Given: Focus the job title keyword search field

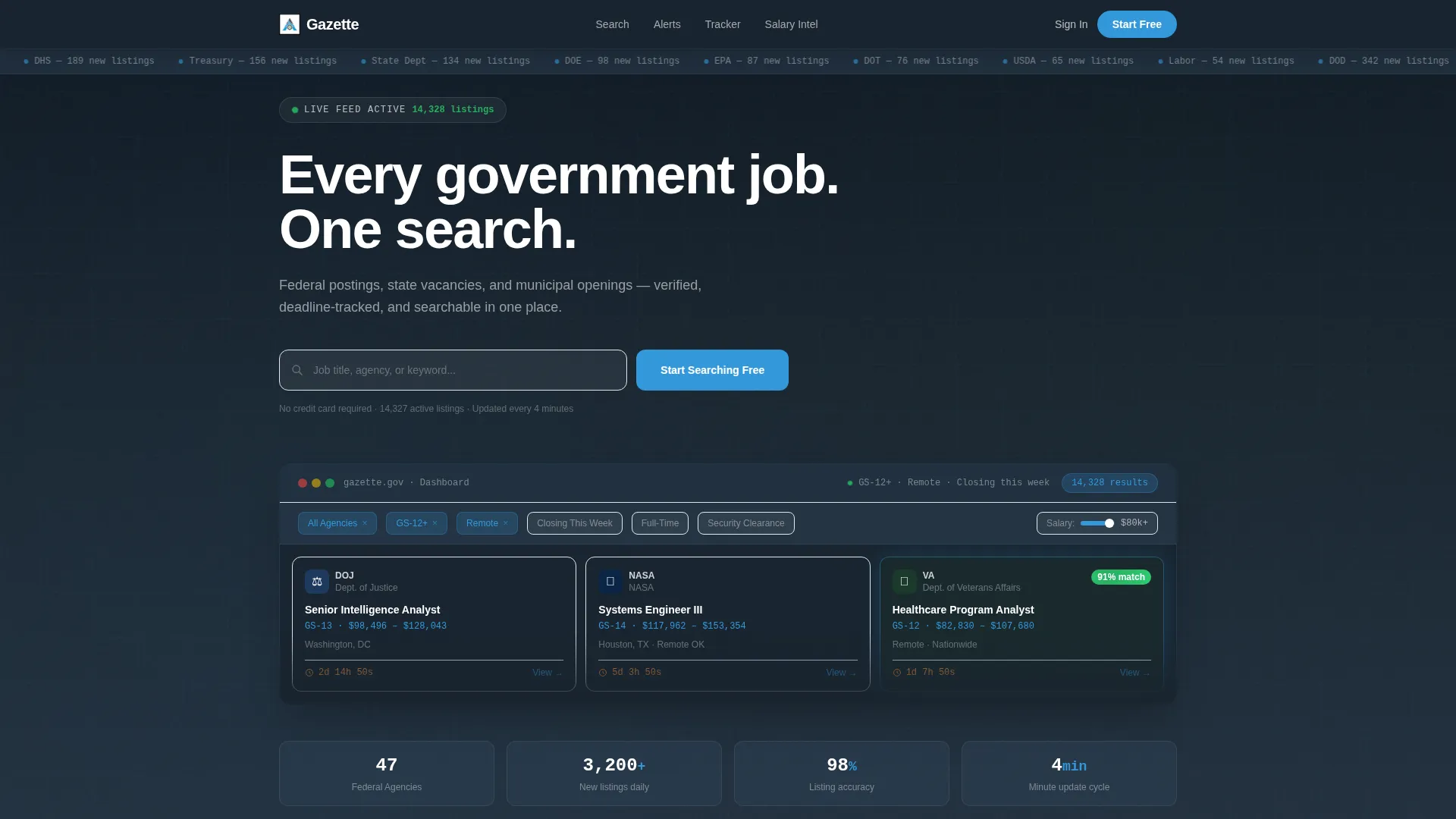Looking at the screenshot, I should 453,370.
